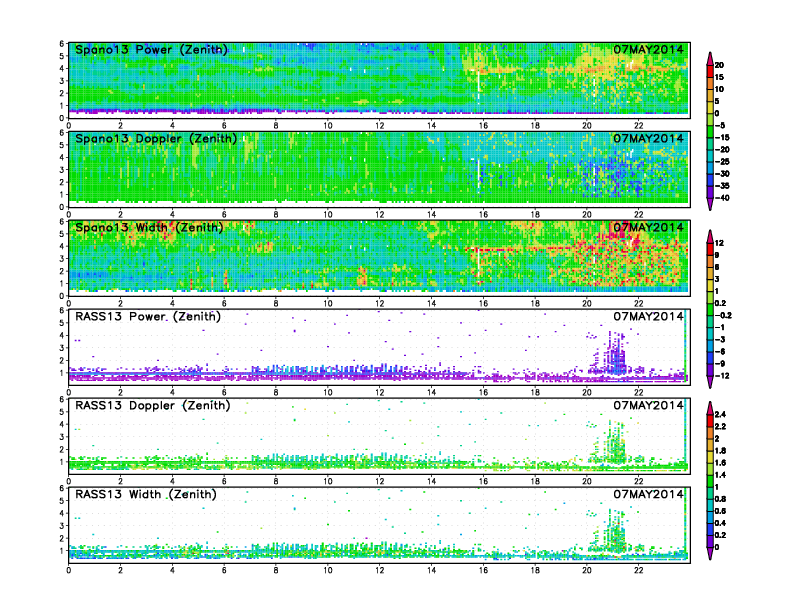
Task: Click the '-0.2' label on middle colorbar
Action: [723, 316]
